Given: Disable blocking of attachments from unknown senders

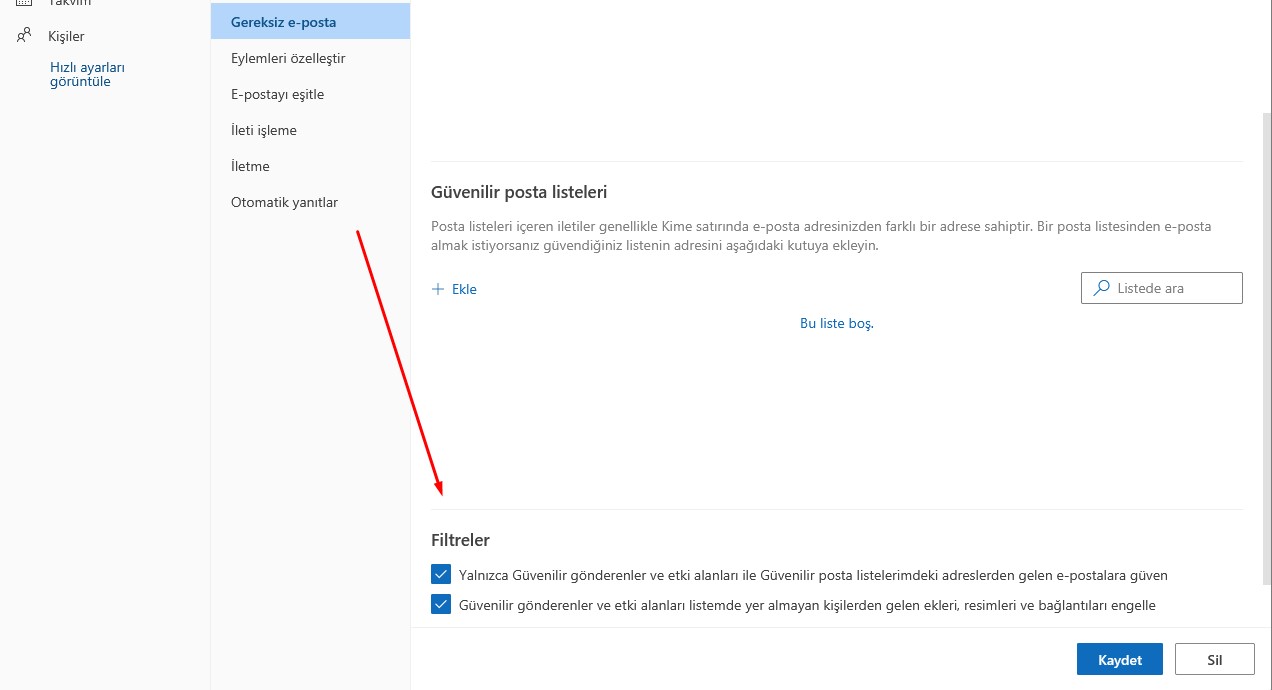Looking at the screenshot, I should pyautogui.click(x=440, y=604).
